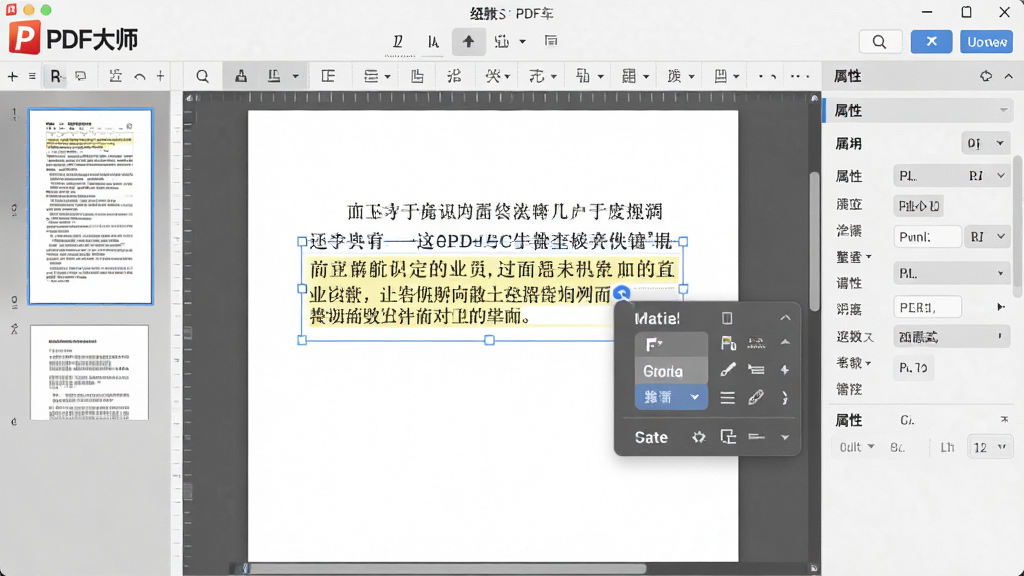Click the blue rotate handle on text box
Screen dimensions: 1024x576
622,294
